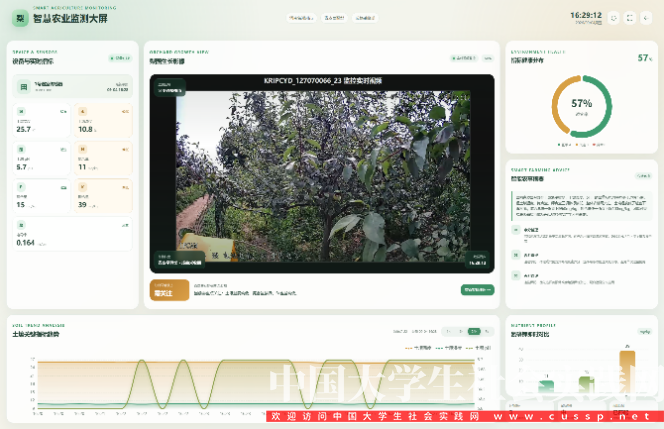664x429 pixels.
Task: Select the first time-range segment of soil trend chart
Action: point(448,331)
